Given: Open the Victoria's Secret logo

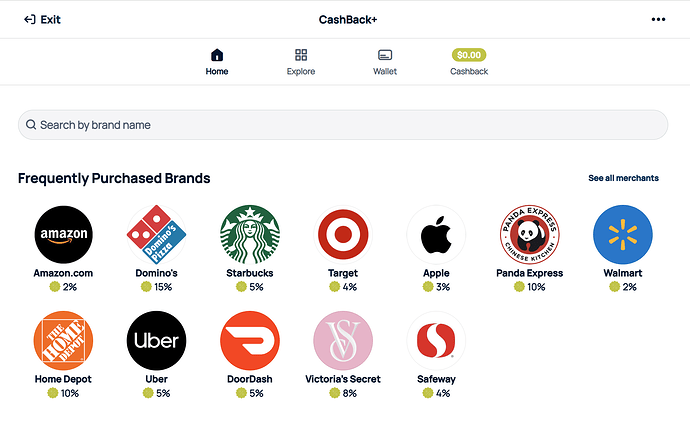Looking at the screenshot, I should (343, 341).
